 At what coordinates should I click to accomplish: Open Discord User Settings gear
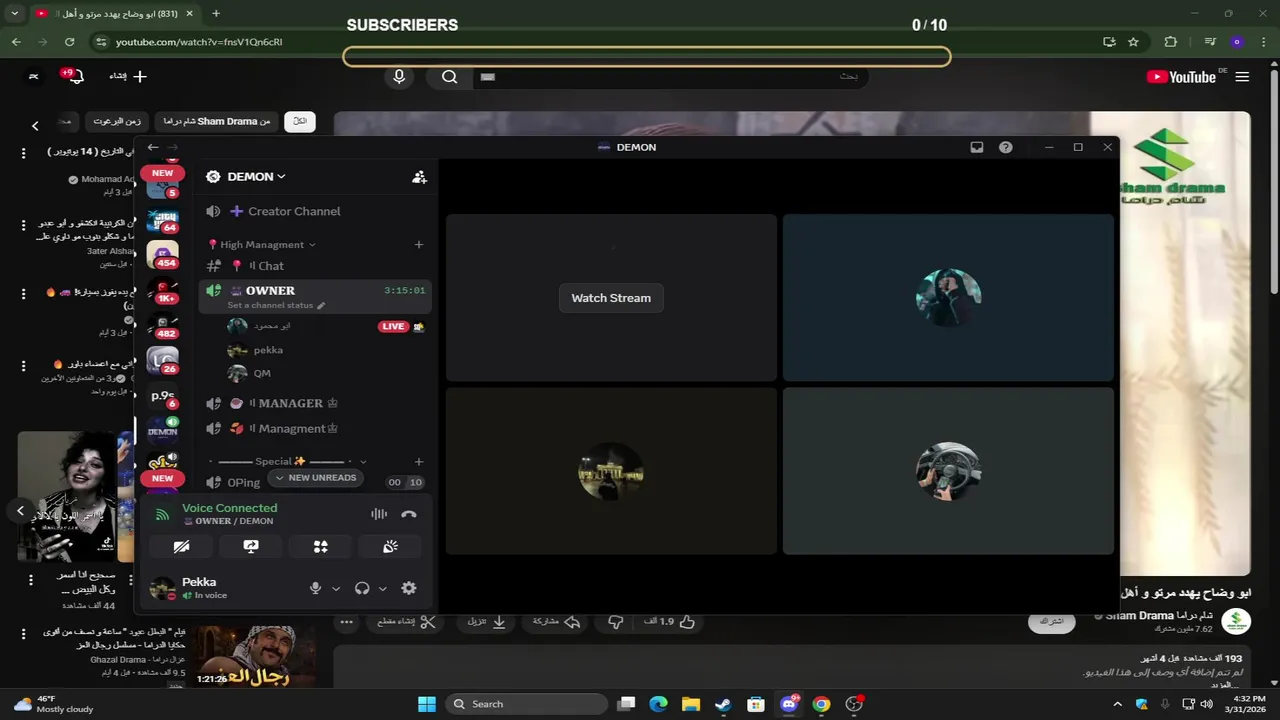(408, 588)
